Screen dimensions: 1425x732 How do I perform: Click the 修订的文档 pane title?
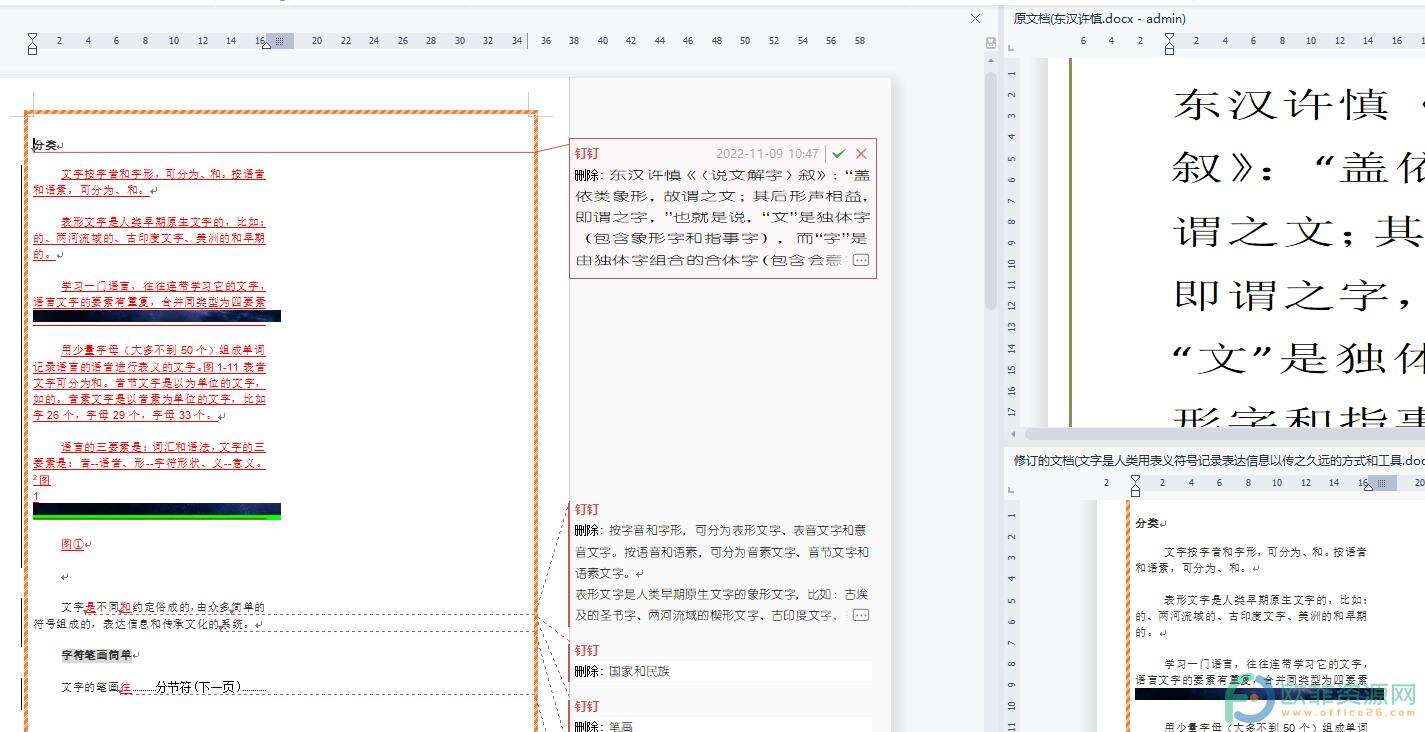point(1219,460)
